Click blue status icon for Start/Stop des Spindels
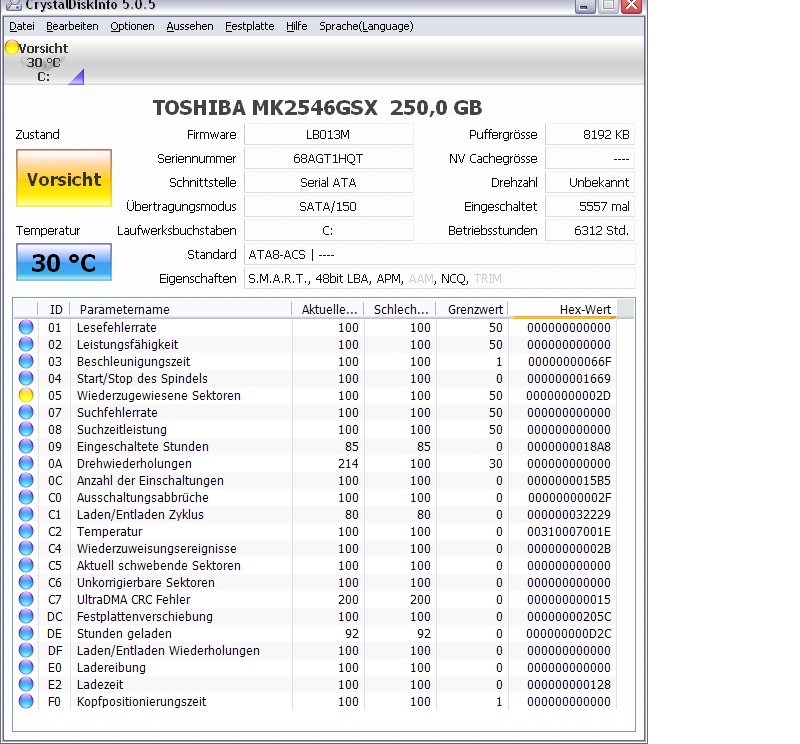Viewport: 800px width, 744px height. [x=26, y=378]
